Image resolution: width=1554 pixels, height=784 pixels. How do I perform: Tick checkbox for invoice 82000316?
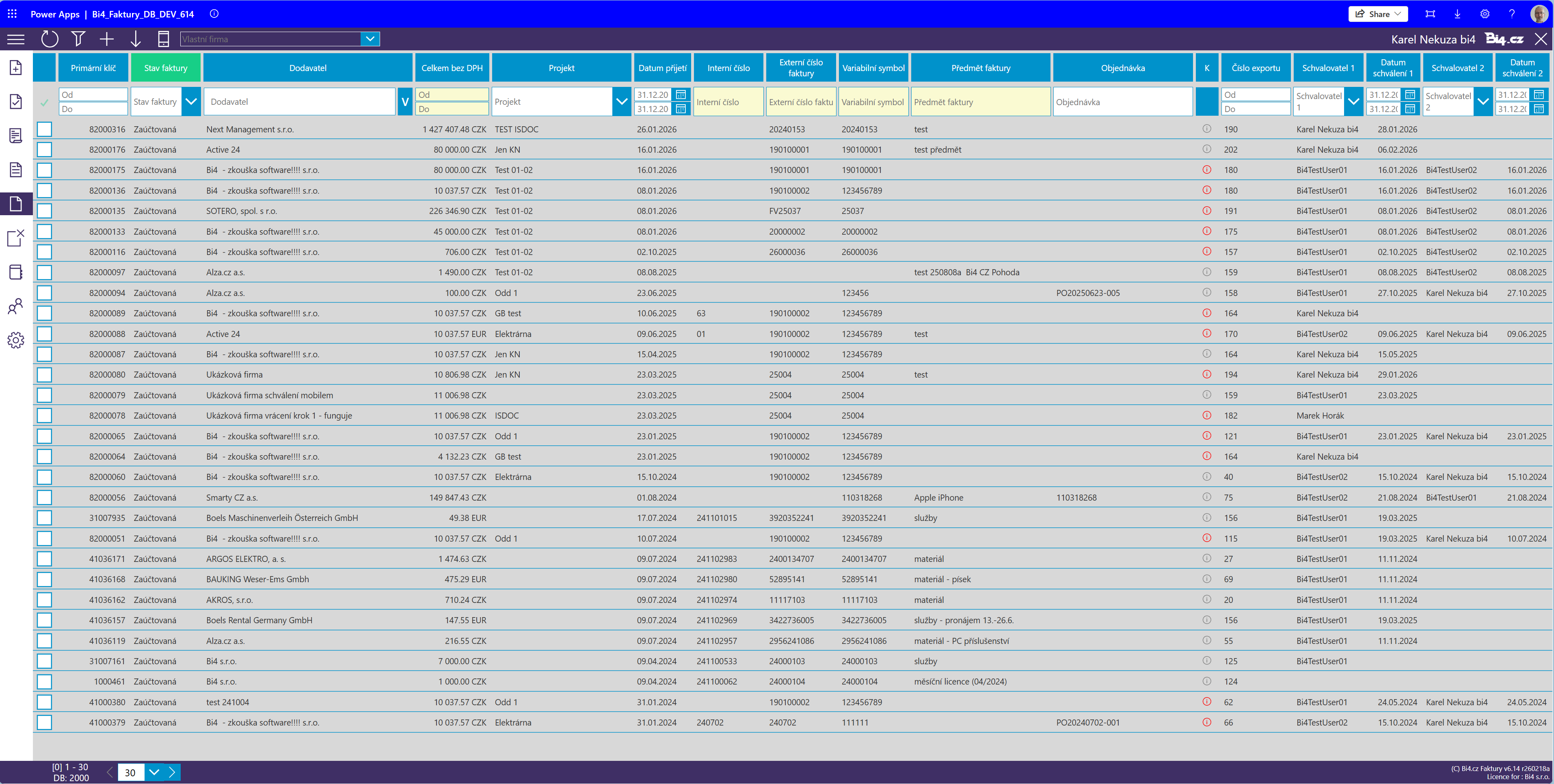pos(45,129)
